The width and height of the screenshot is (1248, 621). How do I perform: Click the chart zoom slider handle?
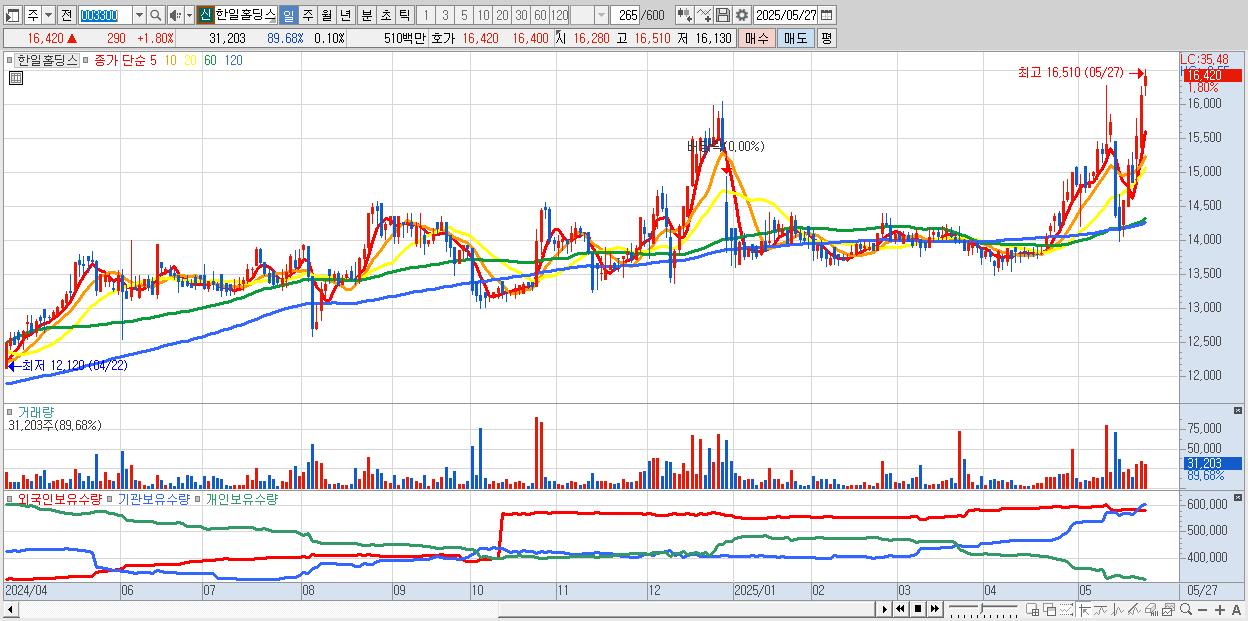[x=981, y=608]
